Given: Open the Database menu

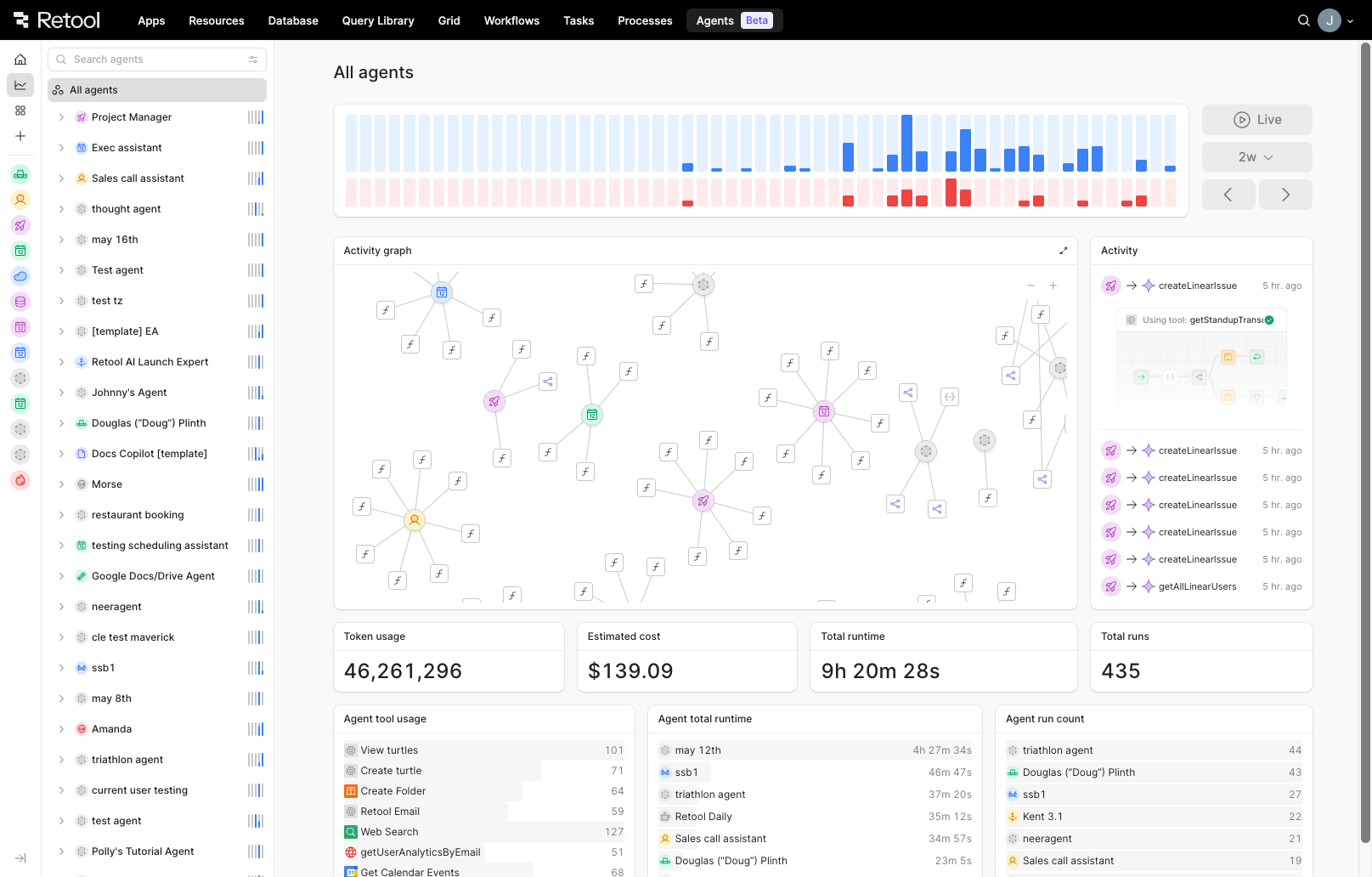Looking at the screenshot, I should pos(293,20).
